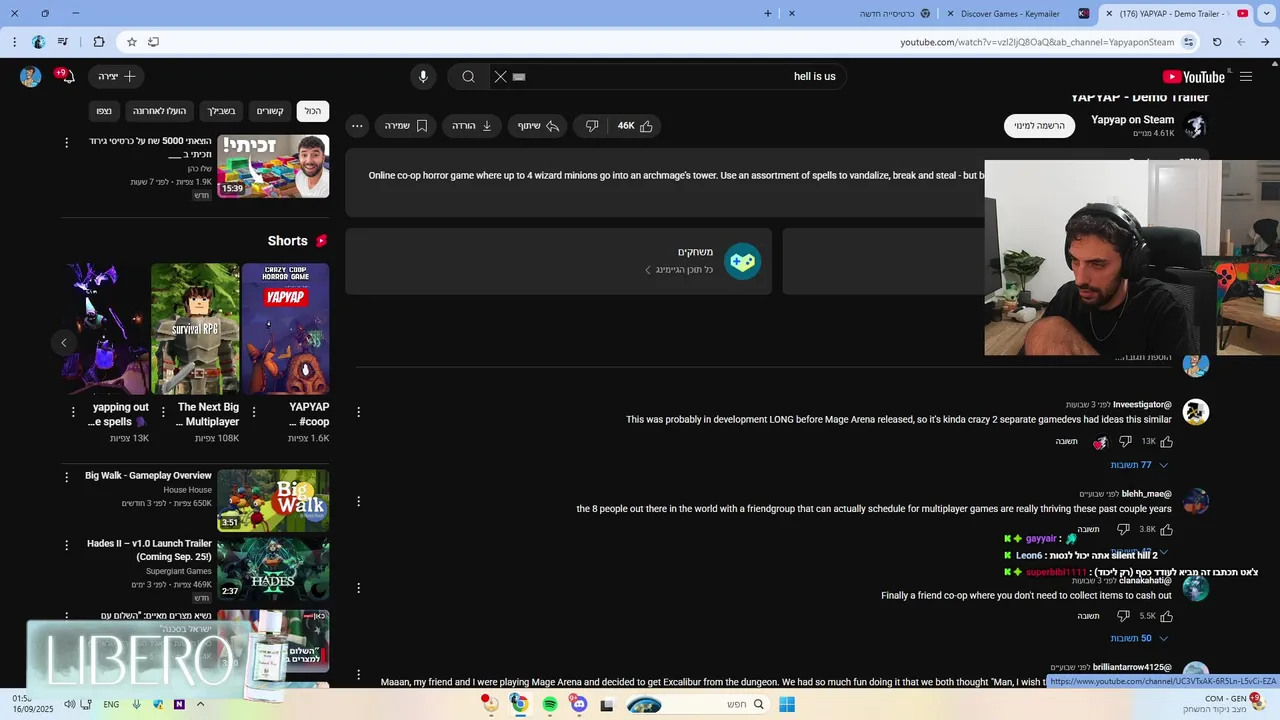
Task: Expand 77 replies under Inveestigator comment
Action: tap(1139, 465)
